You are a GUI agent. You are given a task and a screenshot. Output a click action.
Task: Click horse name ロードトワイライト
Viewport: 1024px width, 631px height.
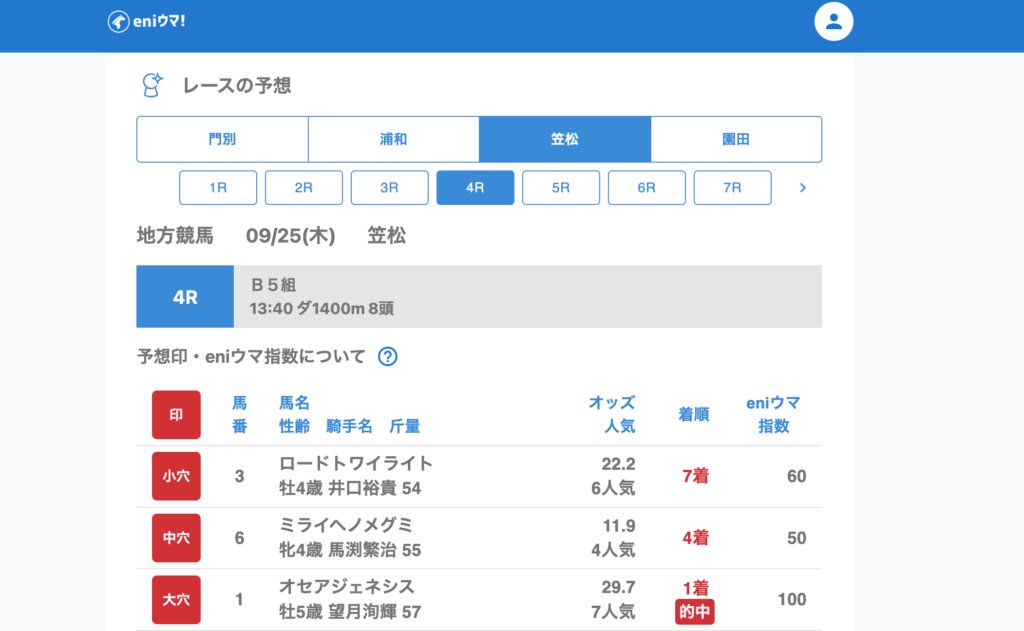[356, 463]
